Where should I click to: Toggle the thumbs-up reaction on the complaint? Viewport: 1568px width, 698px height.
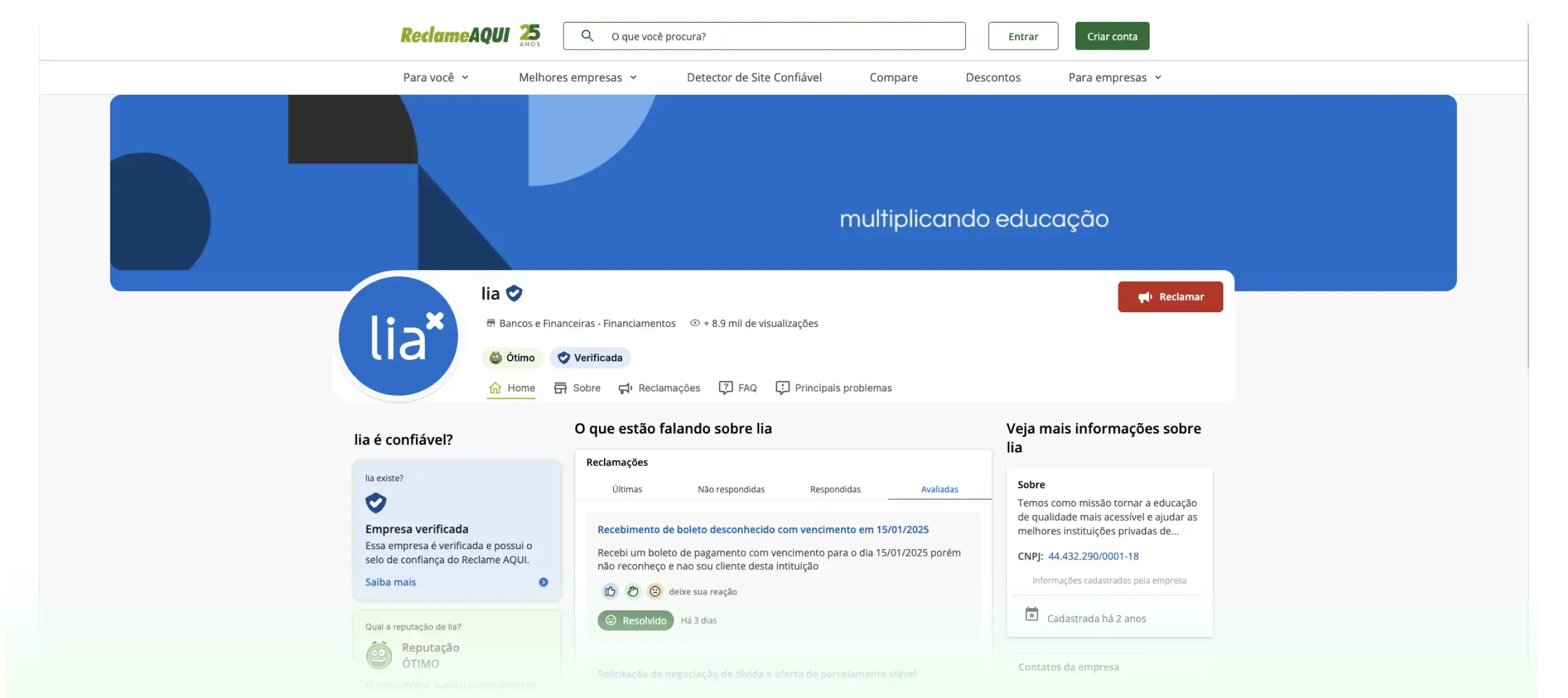click(610, 591)
